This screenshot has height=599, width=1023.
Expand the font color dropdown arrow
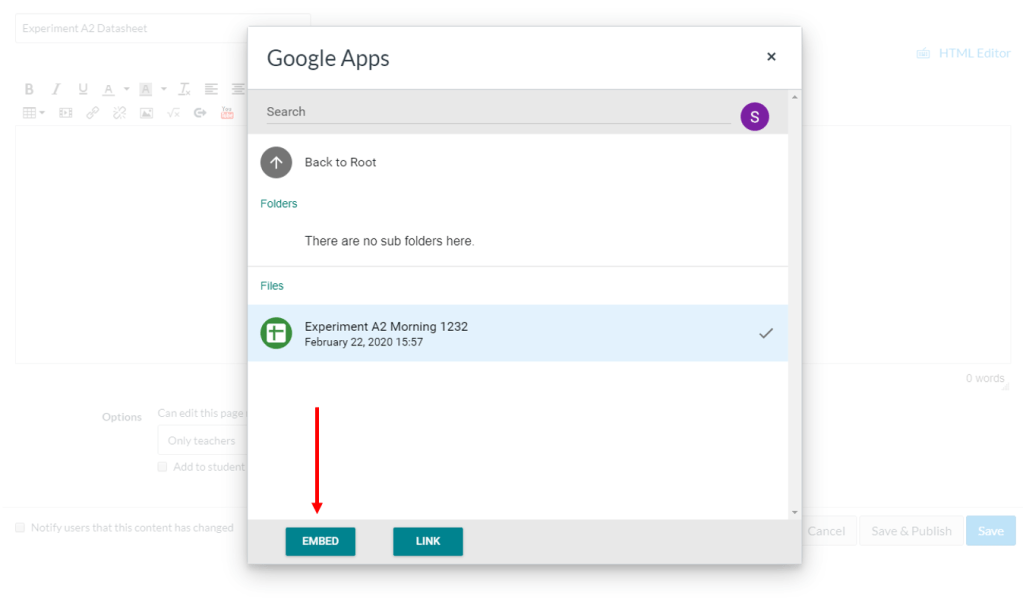coord(126,89)
